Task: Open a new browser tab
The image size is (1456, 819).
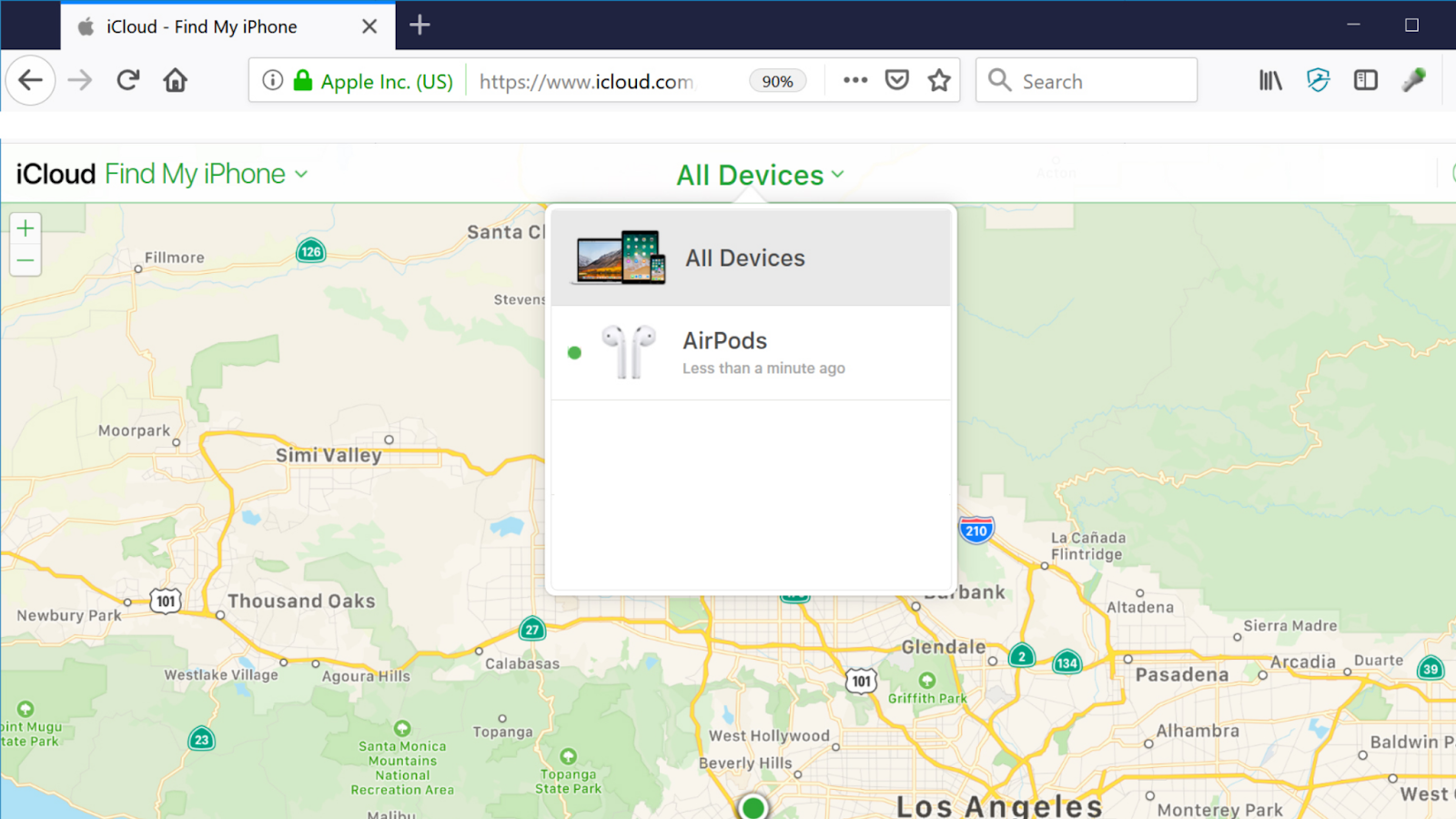Action: pos(420,25)
